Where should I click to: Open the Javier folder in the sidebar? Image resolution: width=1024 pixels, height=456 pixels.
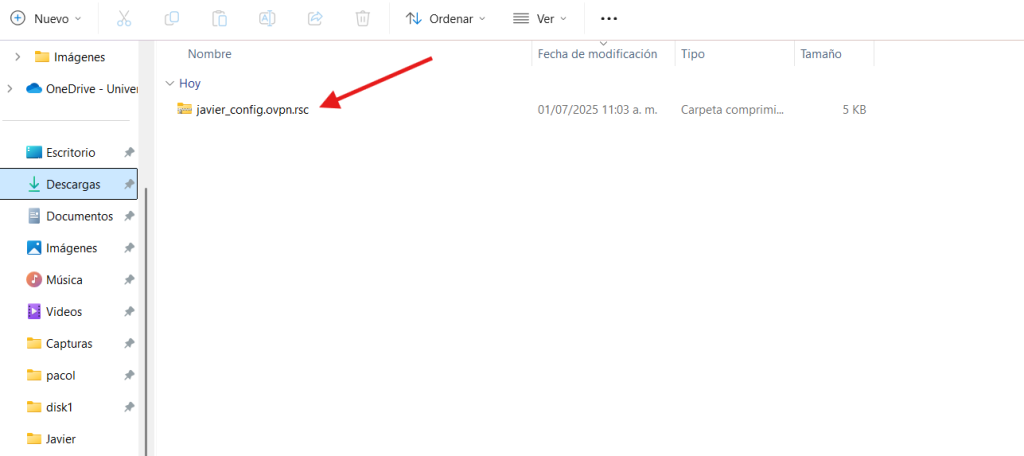(52, 439)
